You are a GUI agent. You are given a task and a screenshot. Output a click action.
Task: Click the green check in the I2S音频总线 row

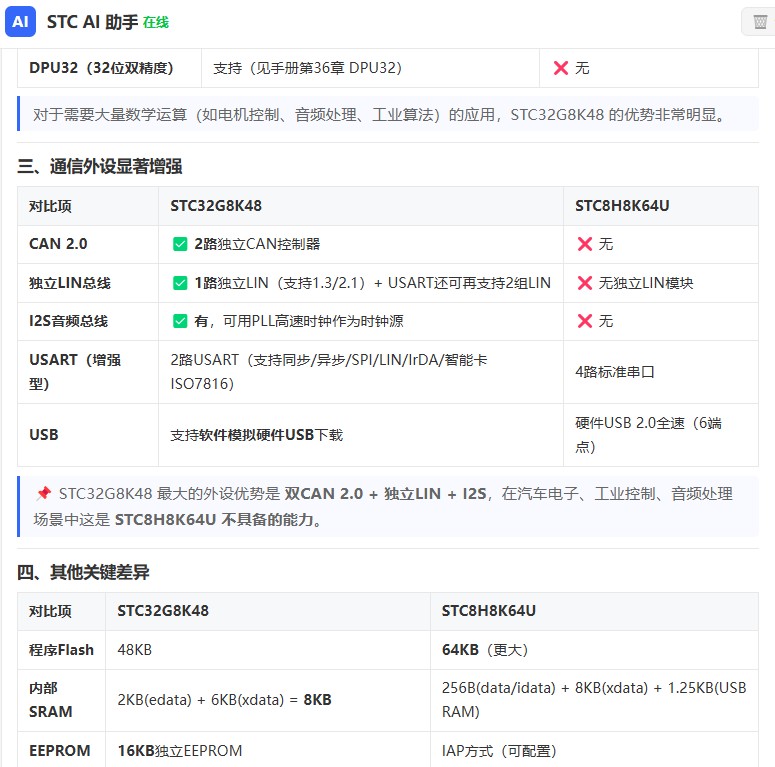point(180,321)
